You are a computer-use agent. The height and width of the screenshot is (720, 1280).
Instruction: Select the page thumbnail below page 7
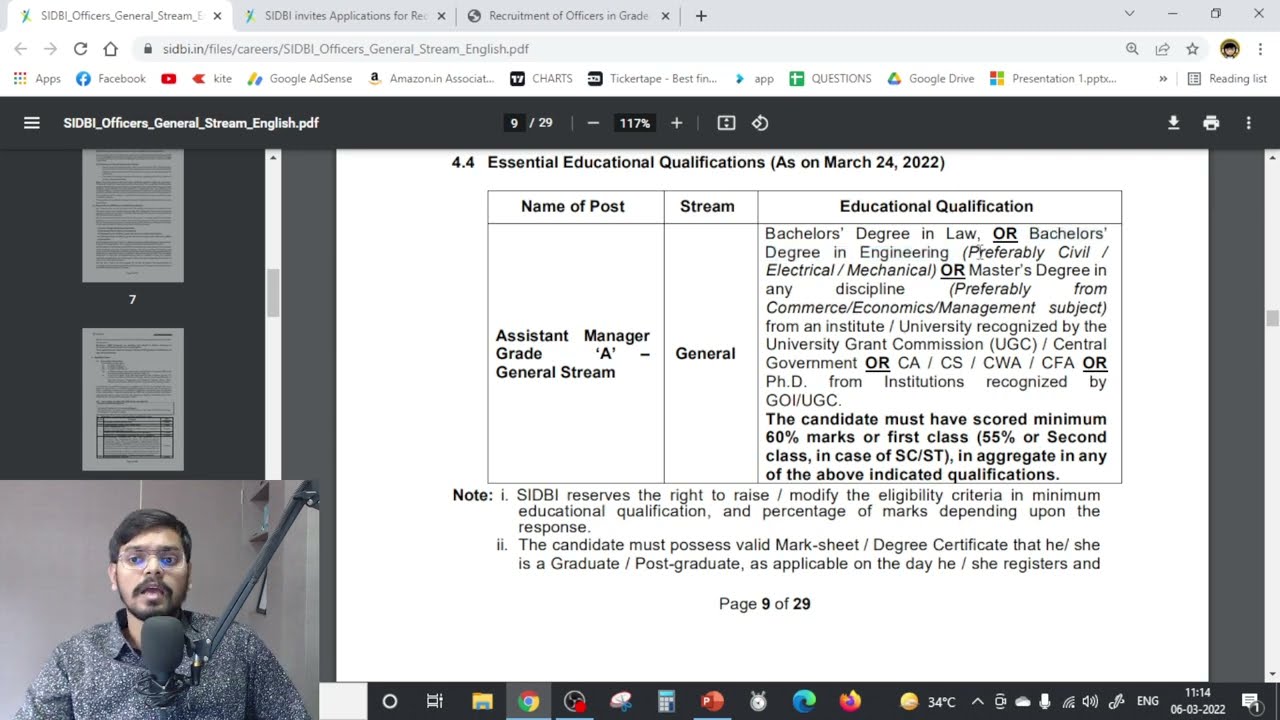point(133,399)
